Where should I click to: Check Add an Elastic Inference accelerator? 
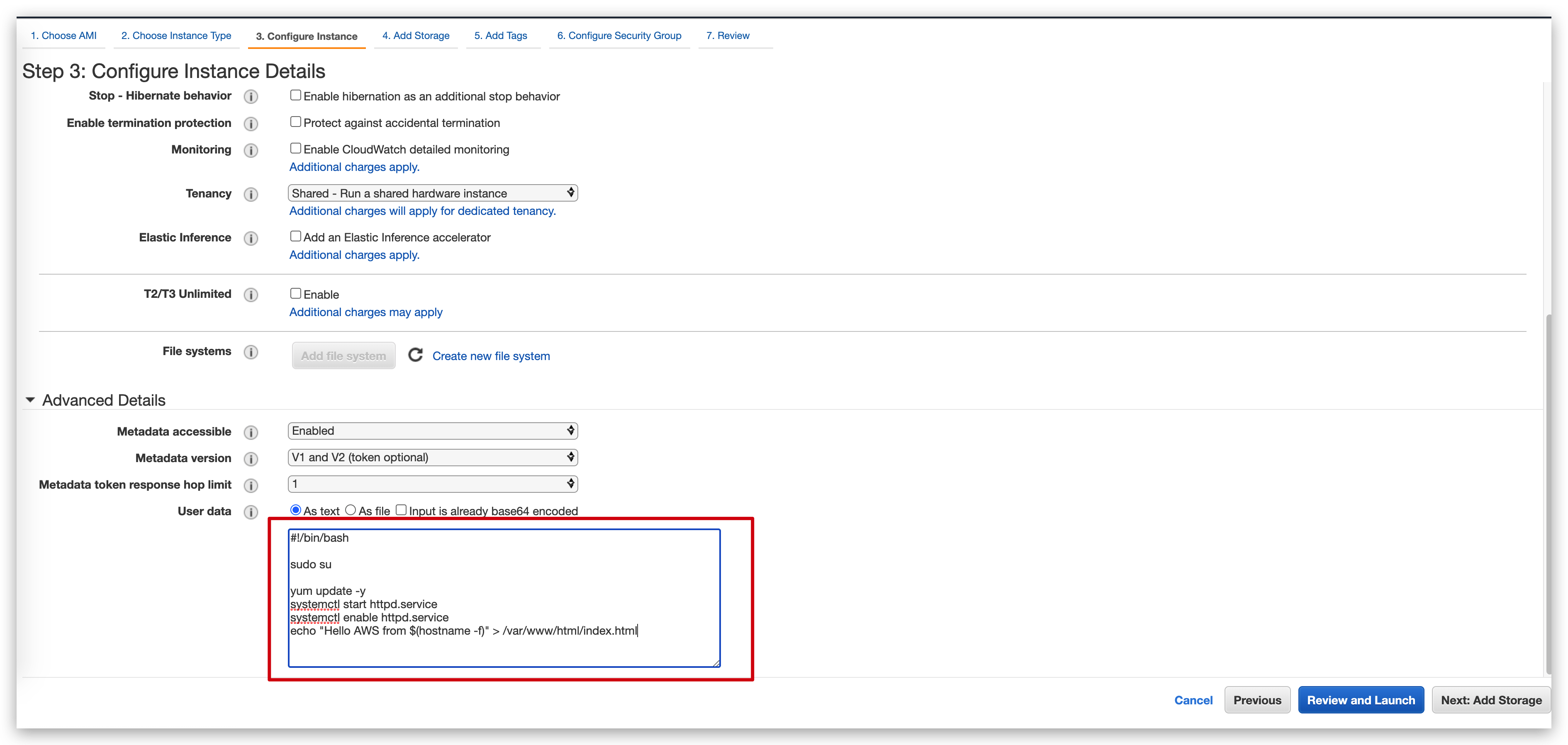point(296,236)
